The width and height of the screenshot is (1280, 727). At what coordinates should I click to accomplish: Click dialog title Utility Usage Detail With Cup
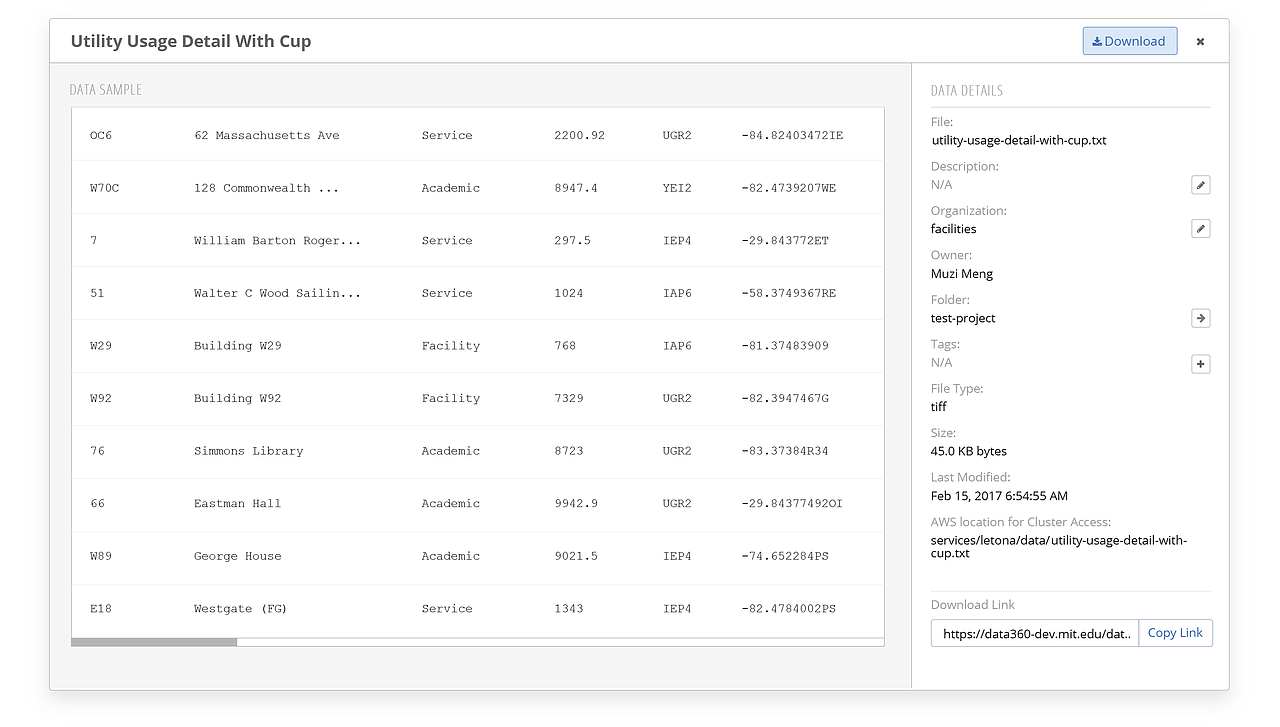pyautogui.click(x=191, y=41)
